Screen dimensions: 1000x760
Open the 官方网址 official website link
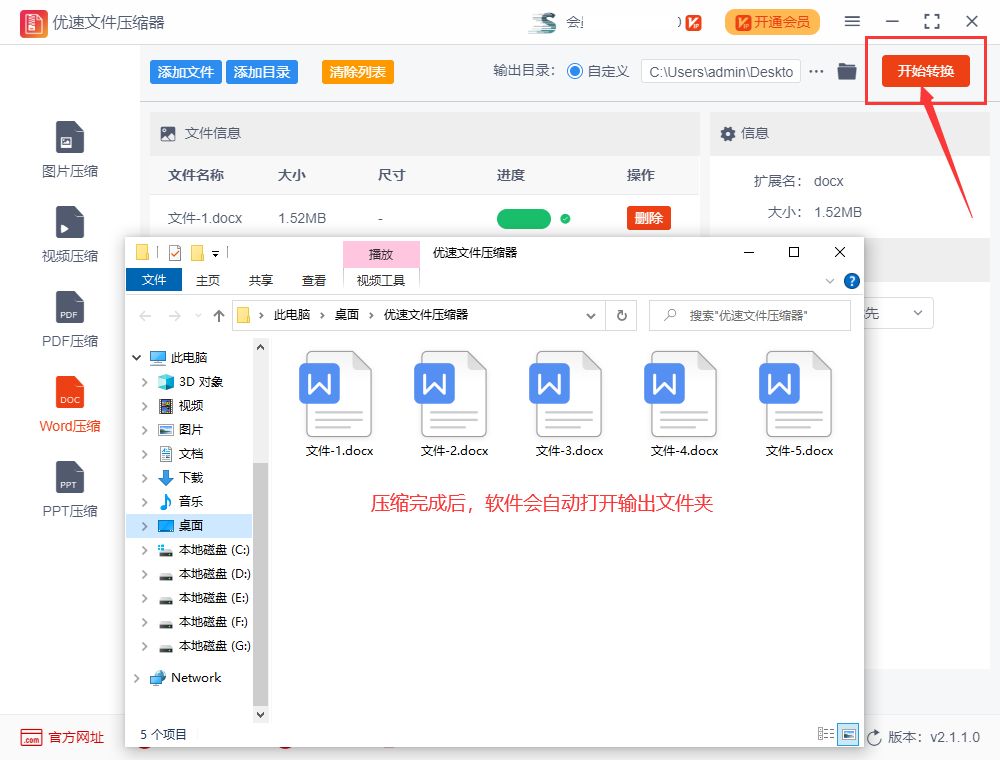click(x=62, y=737)
